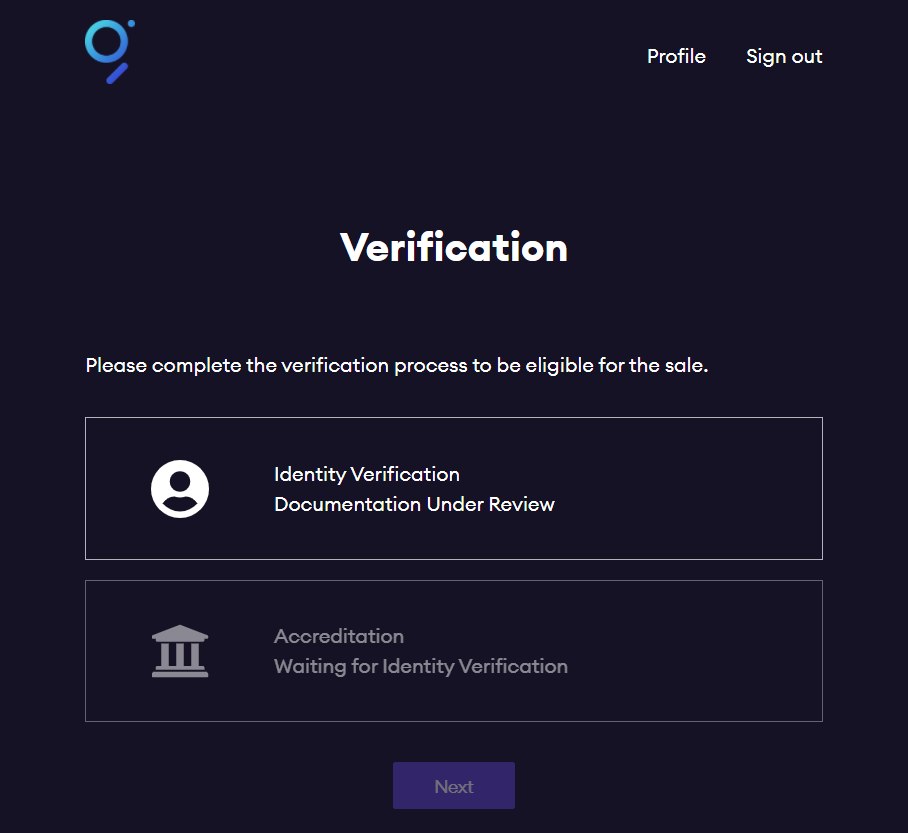Click the roof of the bank icon

coord(180,633)
